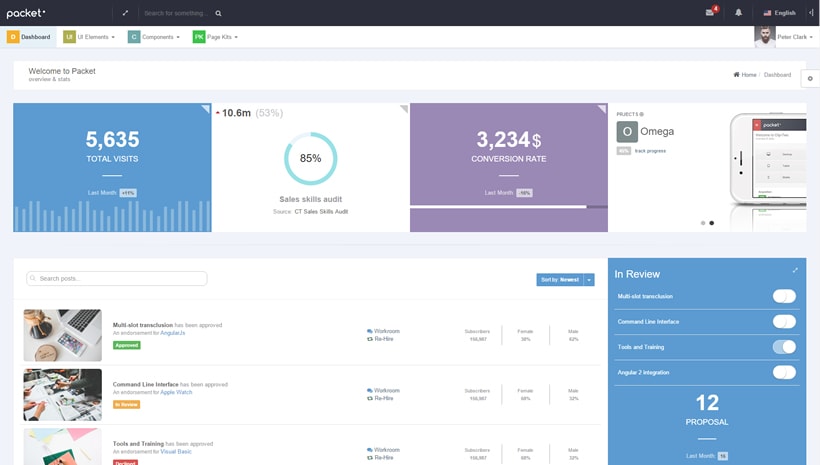The height and width of the screenshot is (465, 820).
Task: Toggle the Multi-slot transclusion switch
Action: click(x=784, y=296)
